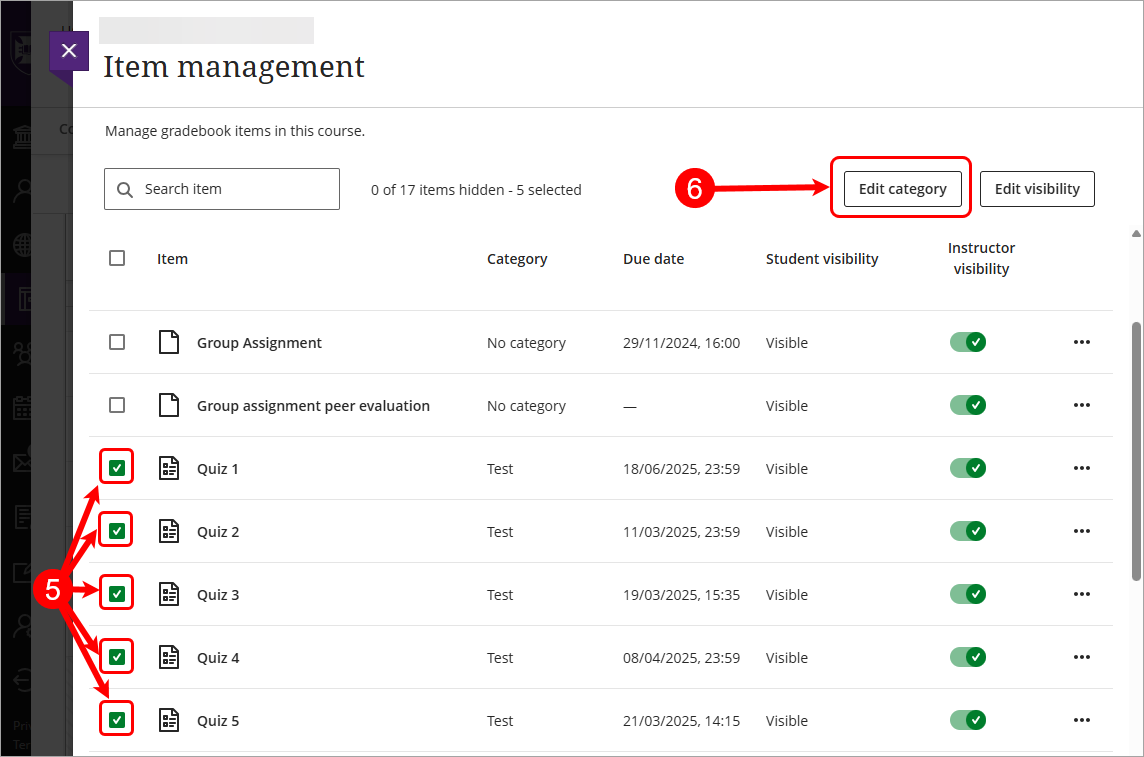Click the Test category of Quiz 1
The width and height of the screenshot is (1144, 757).
500,469
